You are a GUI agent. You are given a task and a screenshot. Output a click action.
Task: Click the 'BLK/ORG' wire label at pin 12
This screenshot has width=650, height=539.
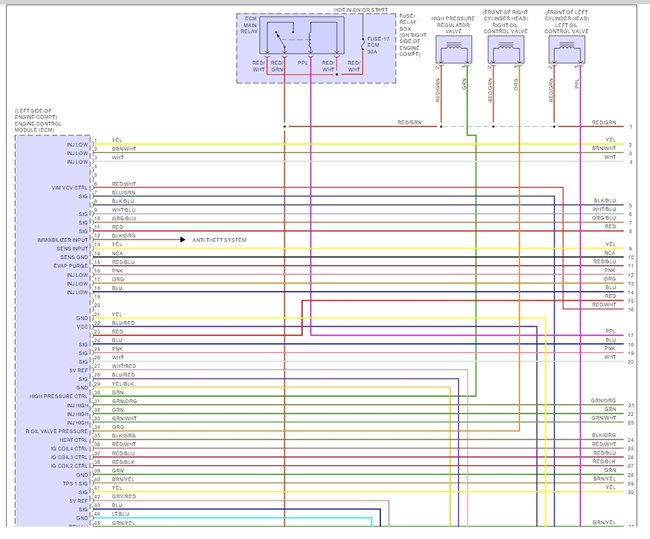[x=124, y=236]
